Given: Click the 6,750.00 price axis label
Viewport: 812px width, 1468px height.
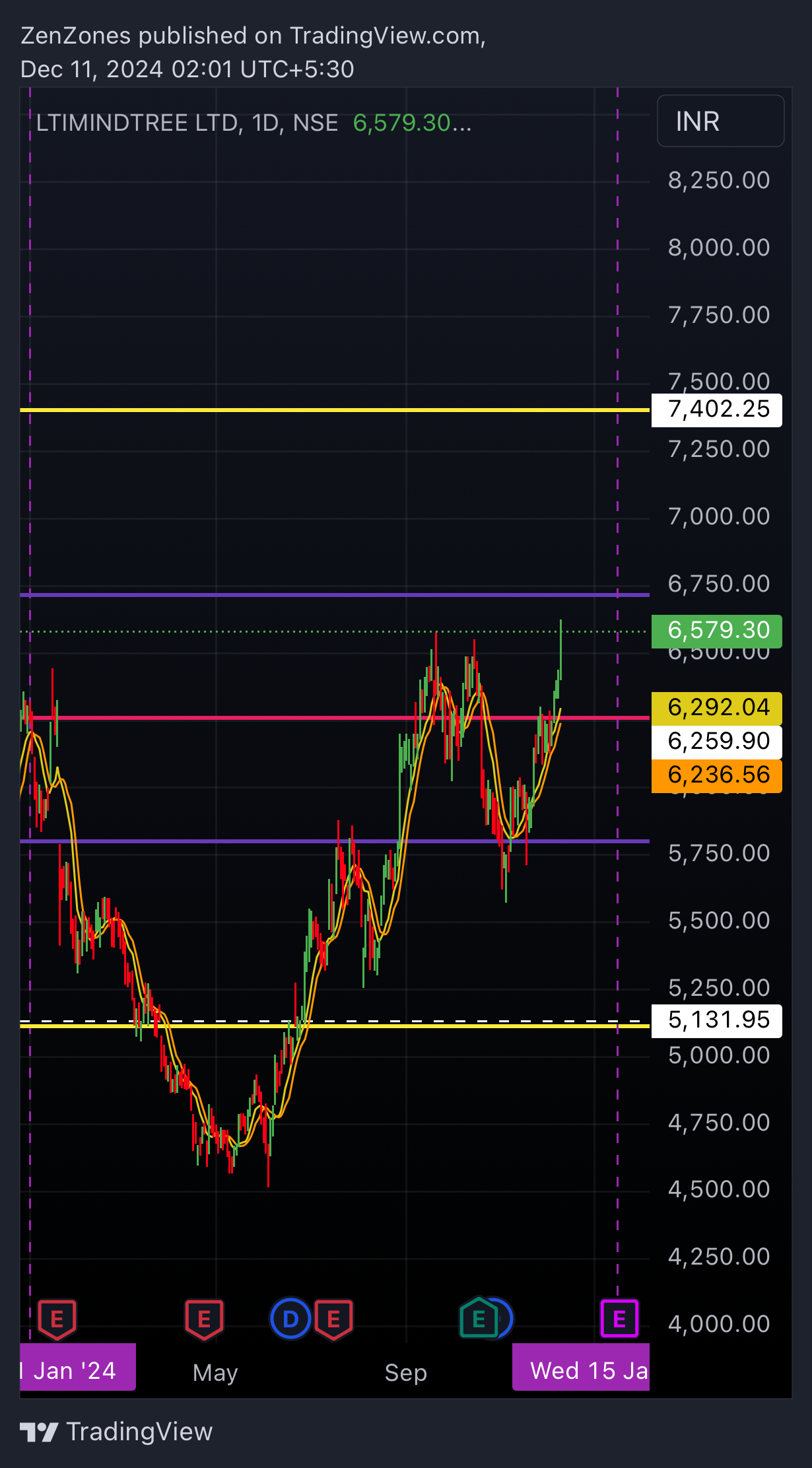Looking at the screenshot, I should click(719, 584).
